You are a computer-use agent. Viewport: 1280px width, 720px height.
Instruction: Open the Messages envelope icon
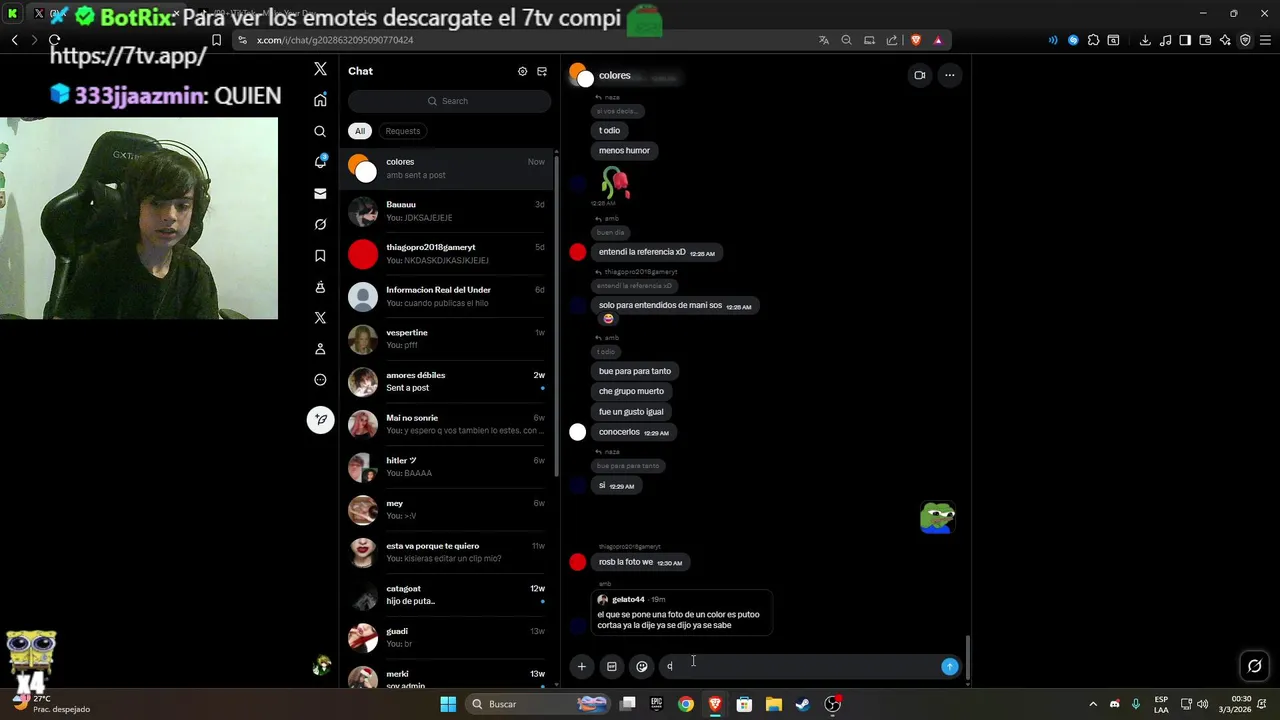(320, 193)
